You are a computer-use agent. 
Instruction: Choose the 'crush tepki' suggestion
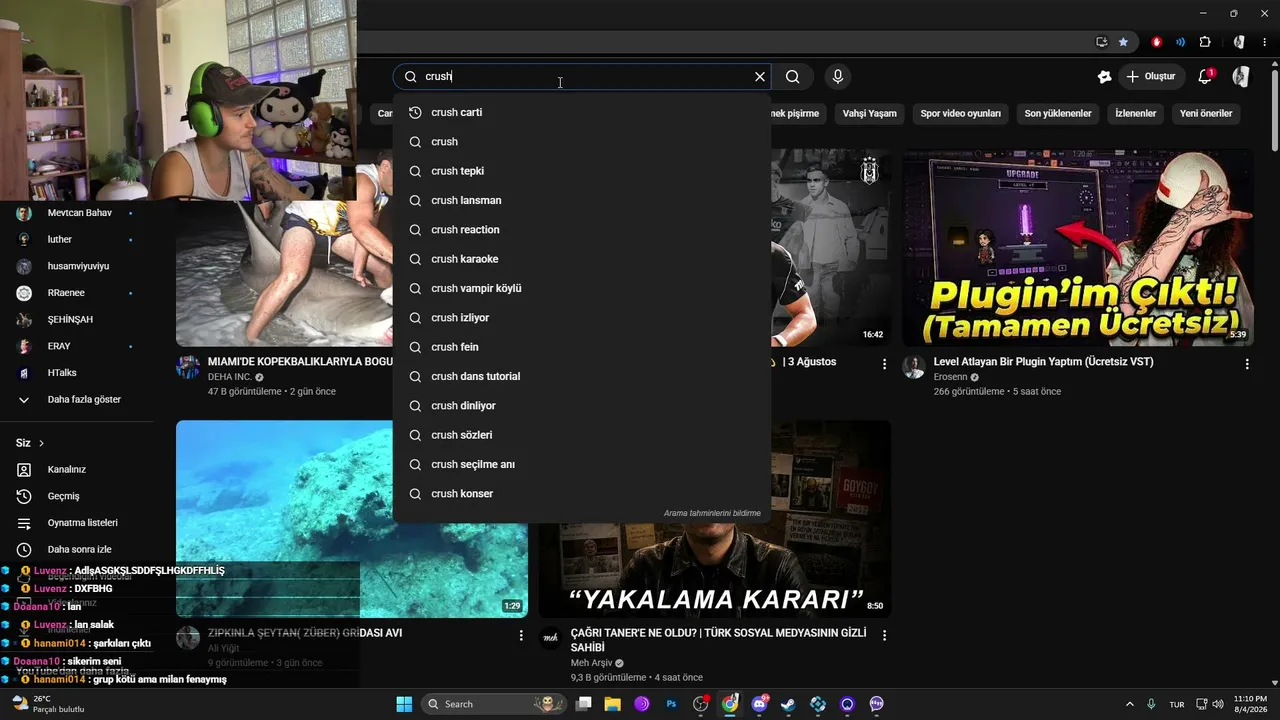pos(582,171)
